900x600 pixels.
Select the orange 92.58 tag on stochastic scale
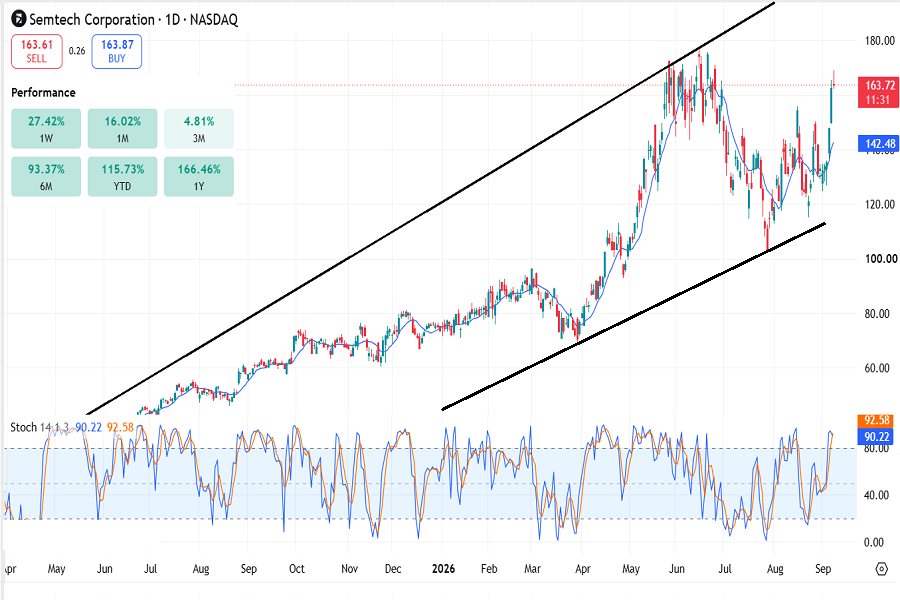[877, 421]
